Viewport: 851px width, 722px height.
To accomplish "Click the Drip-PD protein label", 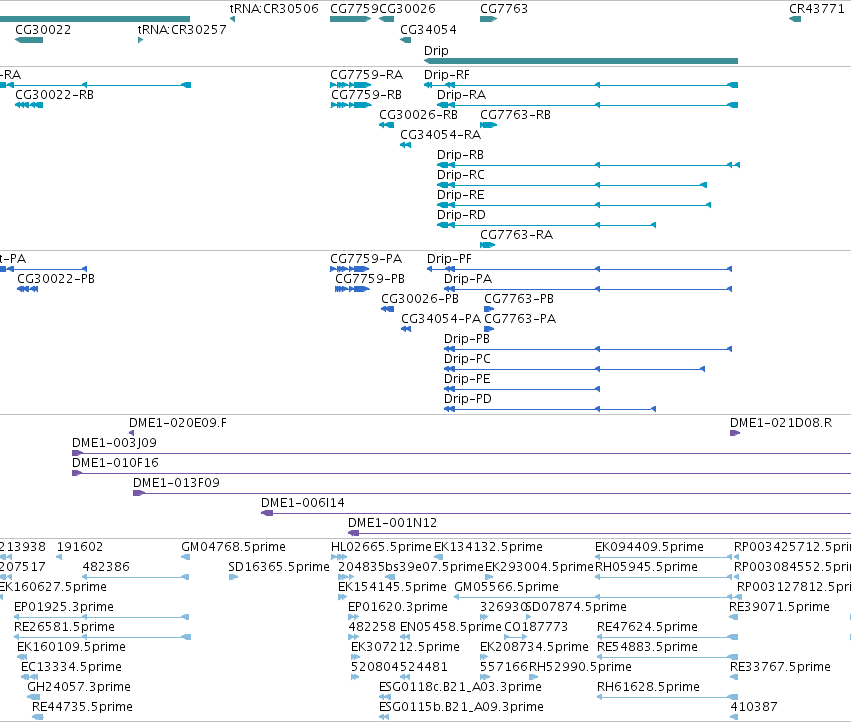I will click(468, 399).
